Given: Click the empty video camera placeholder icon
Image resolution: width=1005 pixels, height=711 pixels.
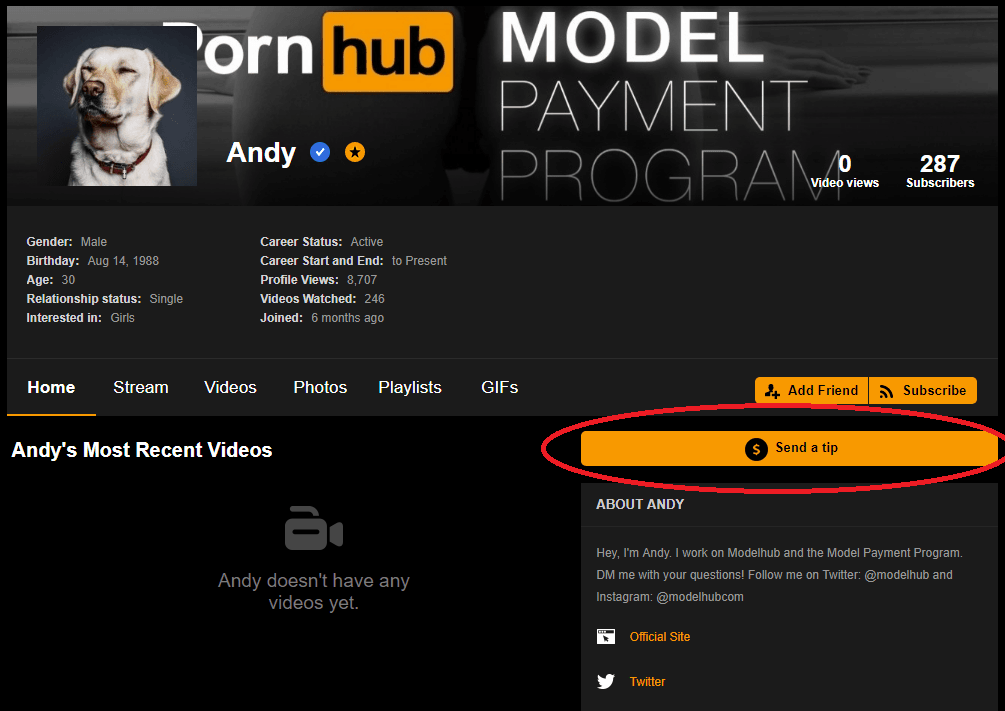Looking at the screenshot, I should pyautogui.click(x=313, y=530).
